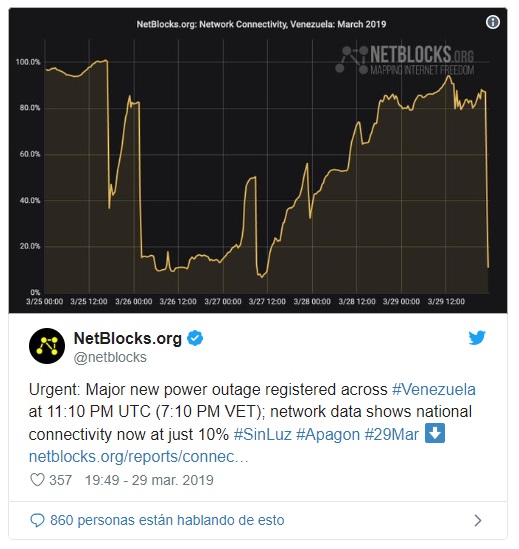Click the blue verified badge
Image resolution: width=519 pixels, height=549 pixels.
point(195,338)
